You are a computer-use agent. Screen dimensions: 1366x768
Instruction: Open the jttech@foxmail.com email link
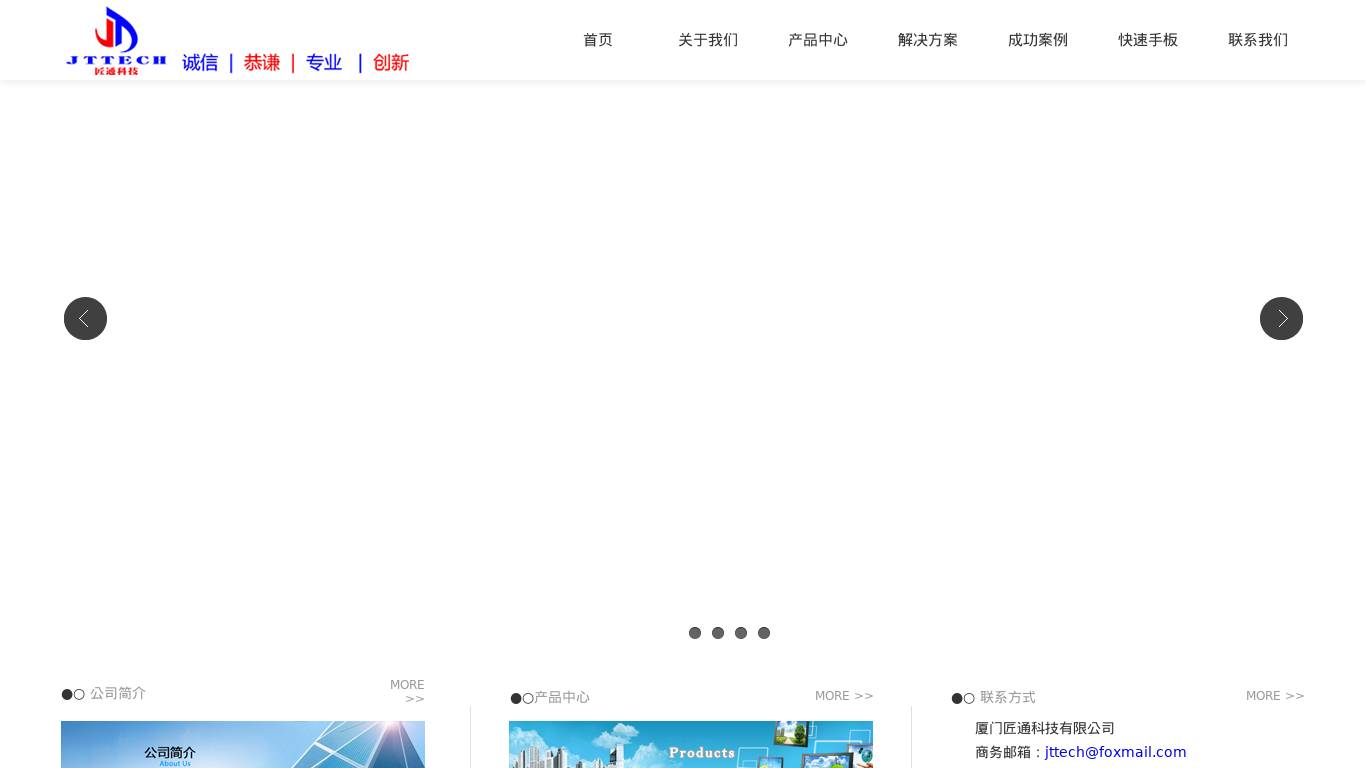click(x=1116, y=752)
